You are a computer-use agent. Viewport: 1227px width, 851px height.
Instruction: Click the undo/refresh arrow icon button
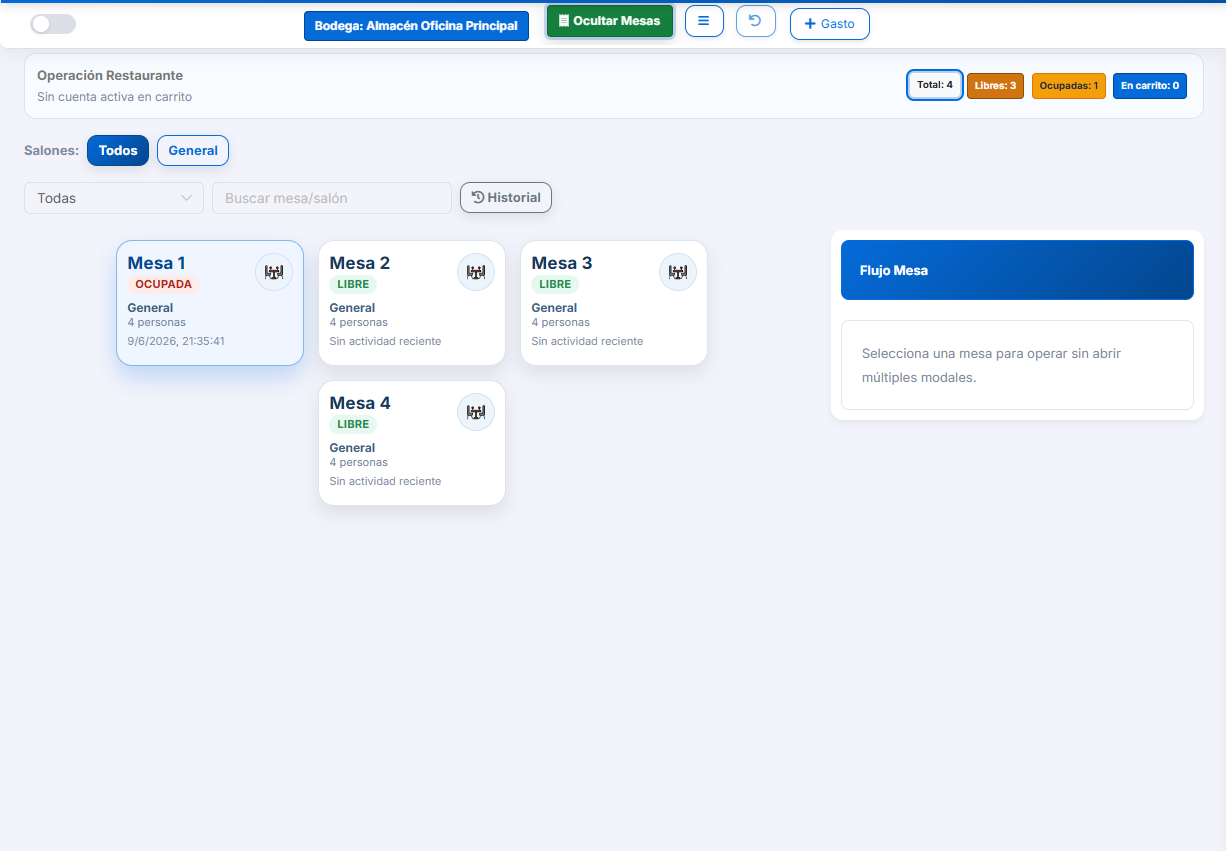pos(756,21)
